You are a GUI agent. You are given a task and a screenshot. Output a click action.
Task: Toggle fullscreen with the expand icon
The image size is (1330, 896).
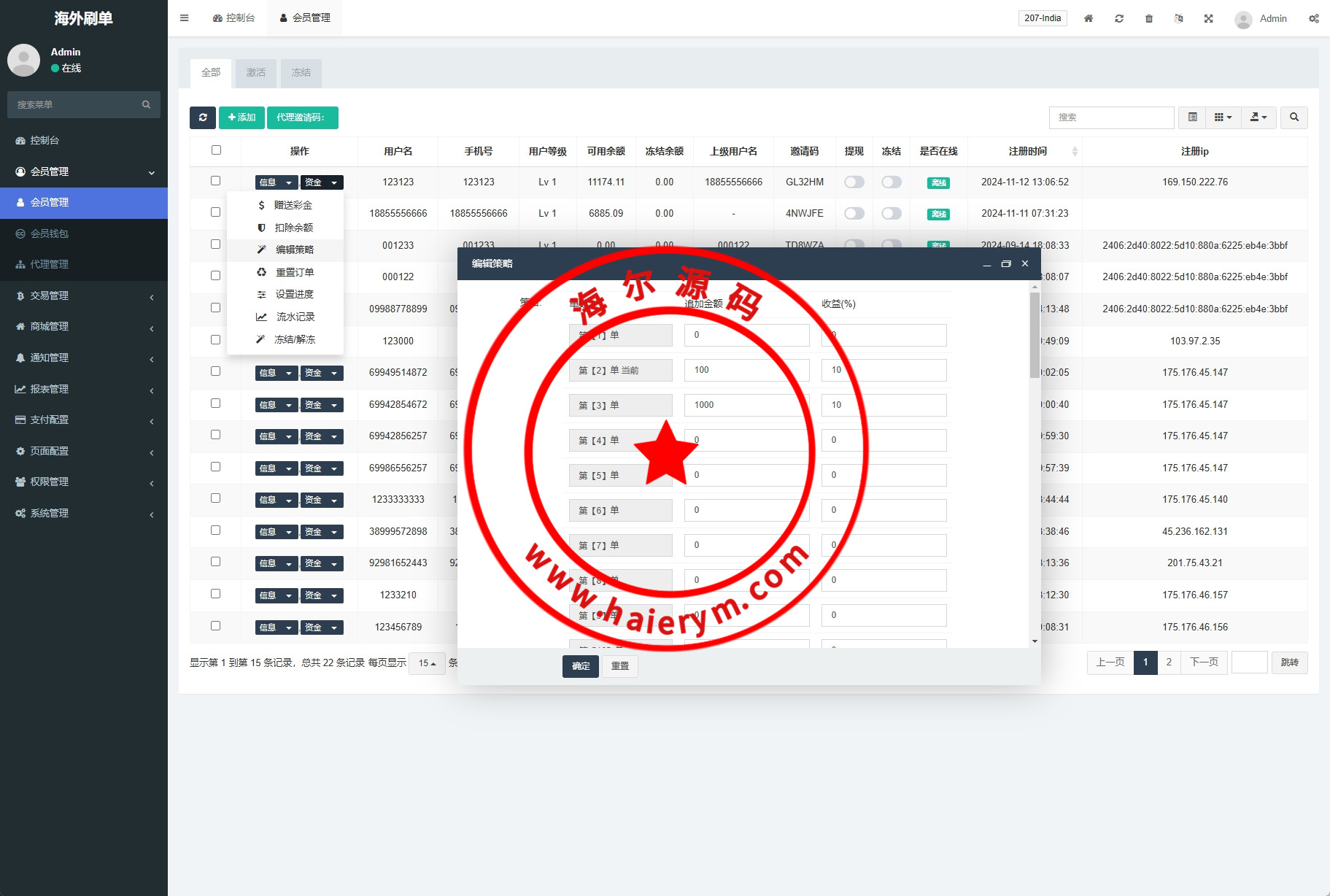tap(1208, 18)
